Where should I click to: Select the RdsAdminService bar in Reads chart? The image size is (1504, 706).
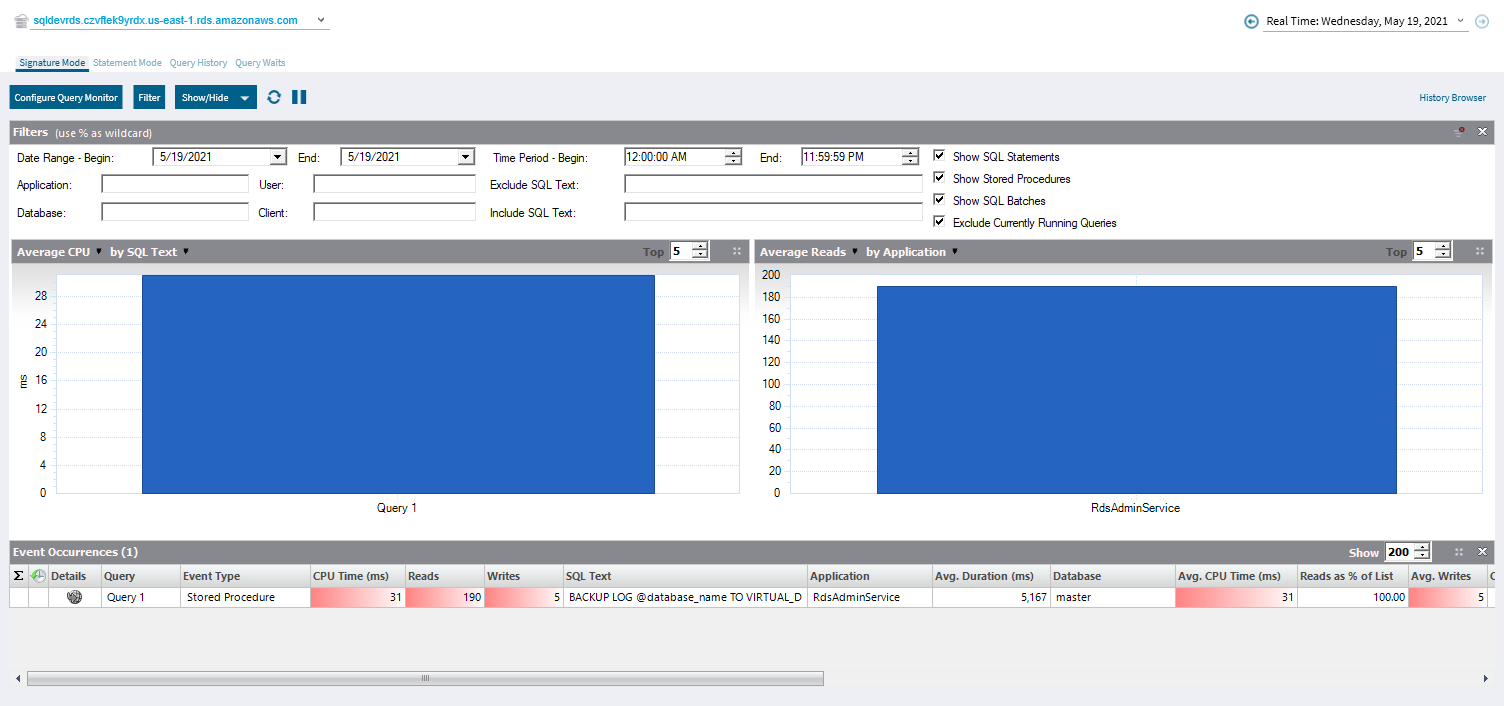pyautogui.click(x=1136, y=390)
